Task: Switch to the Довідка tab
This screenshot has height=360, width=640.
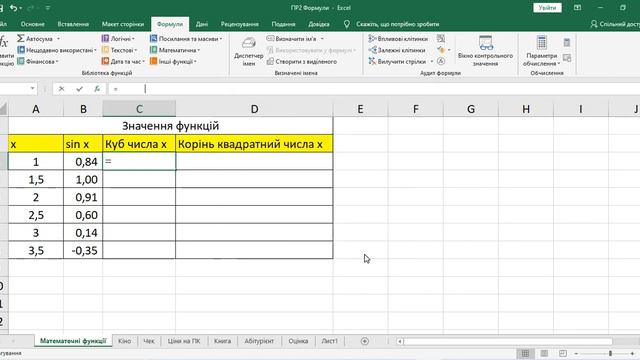Action: [319, 24]
